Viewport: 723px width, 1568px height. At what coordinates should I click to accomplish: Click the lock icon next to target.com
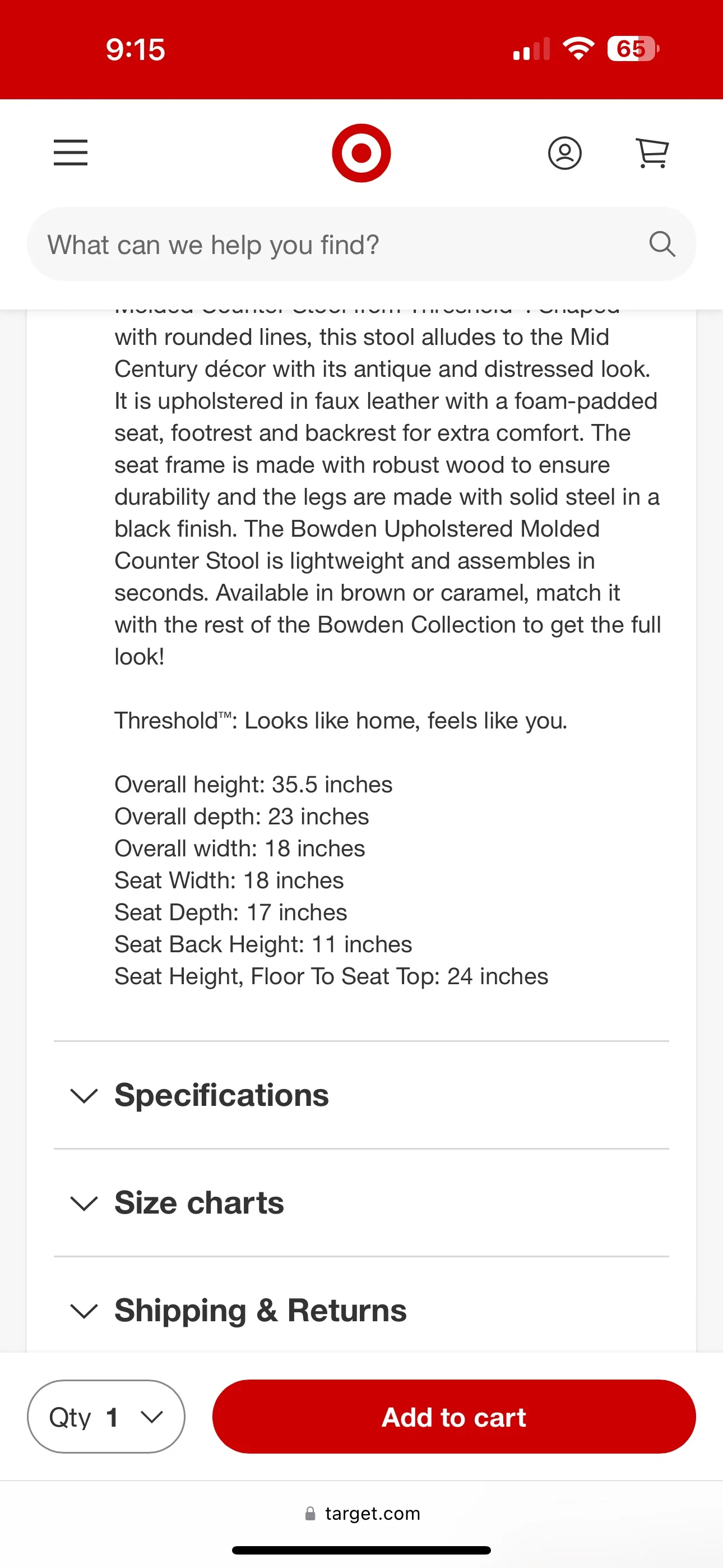pos(310,1513)
